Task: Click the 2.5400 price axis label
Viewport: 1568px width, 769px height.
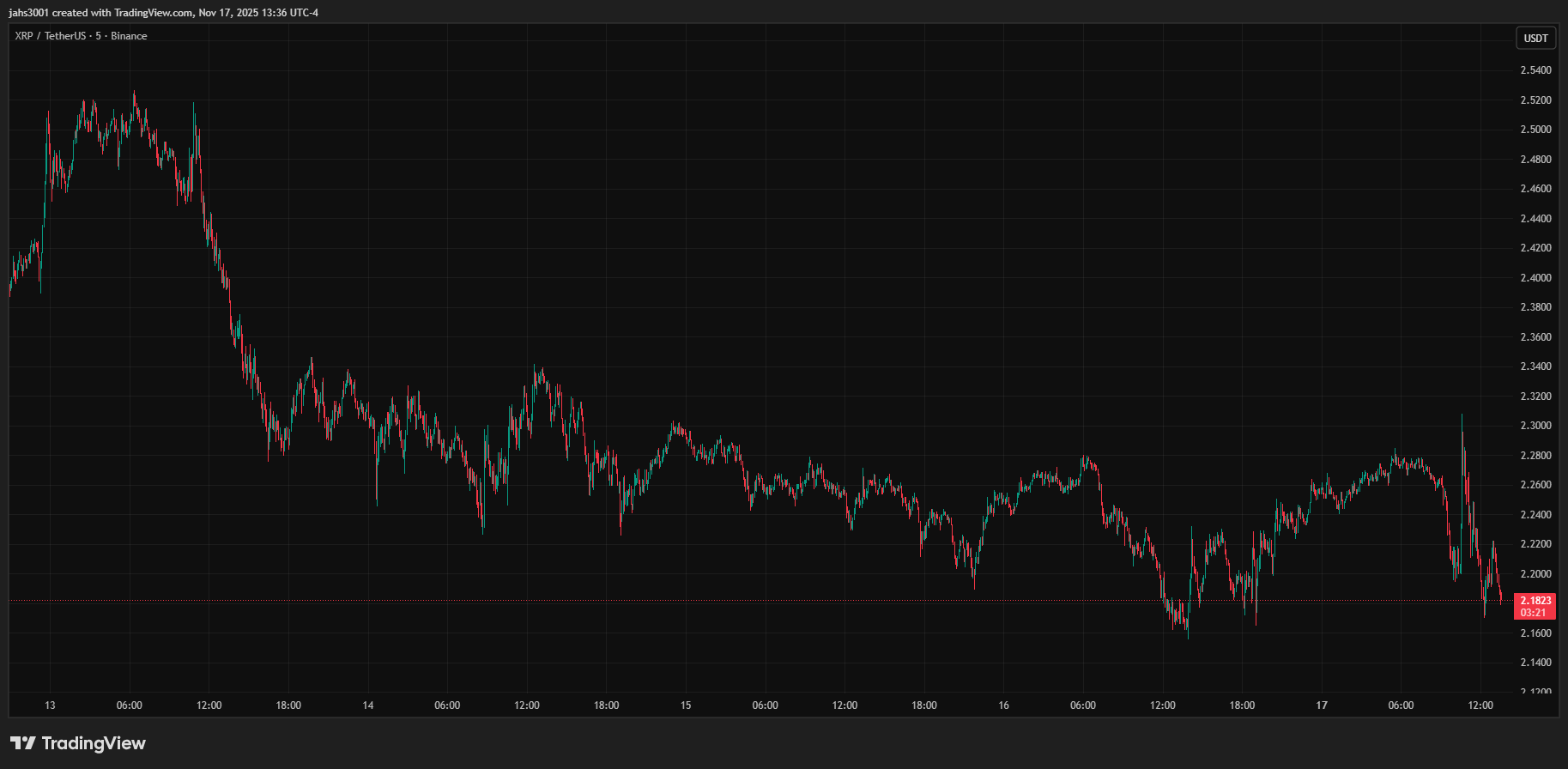Action: (x=1535, y=70)
